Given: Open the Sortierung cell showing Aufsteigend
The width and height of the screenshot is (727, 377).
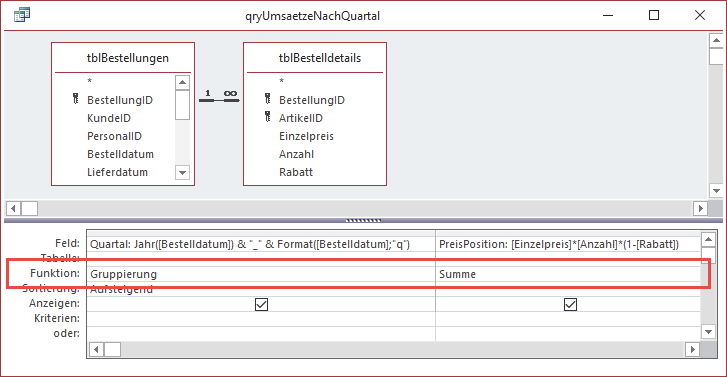Looking at the screenshot, I should (x=261, y=289).
